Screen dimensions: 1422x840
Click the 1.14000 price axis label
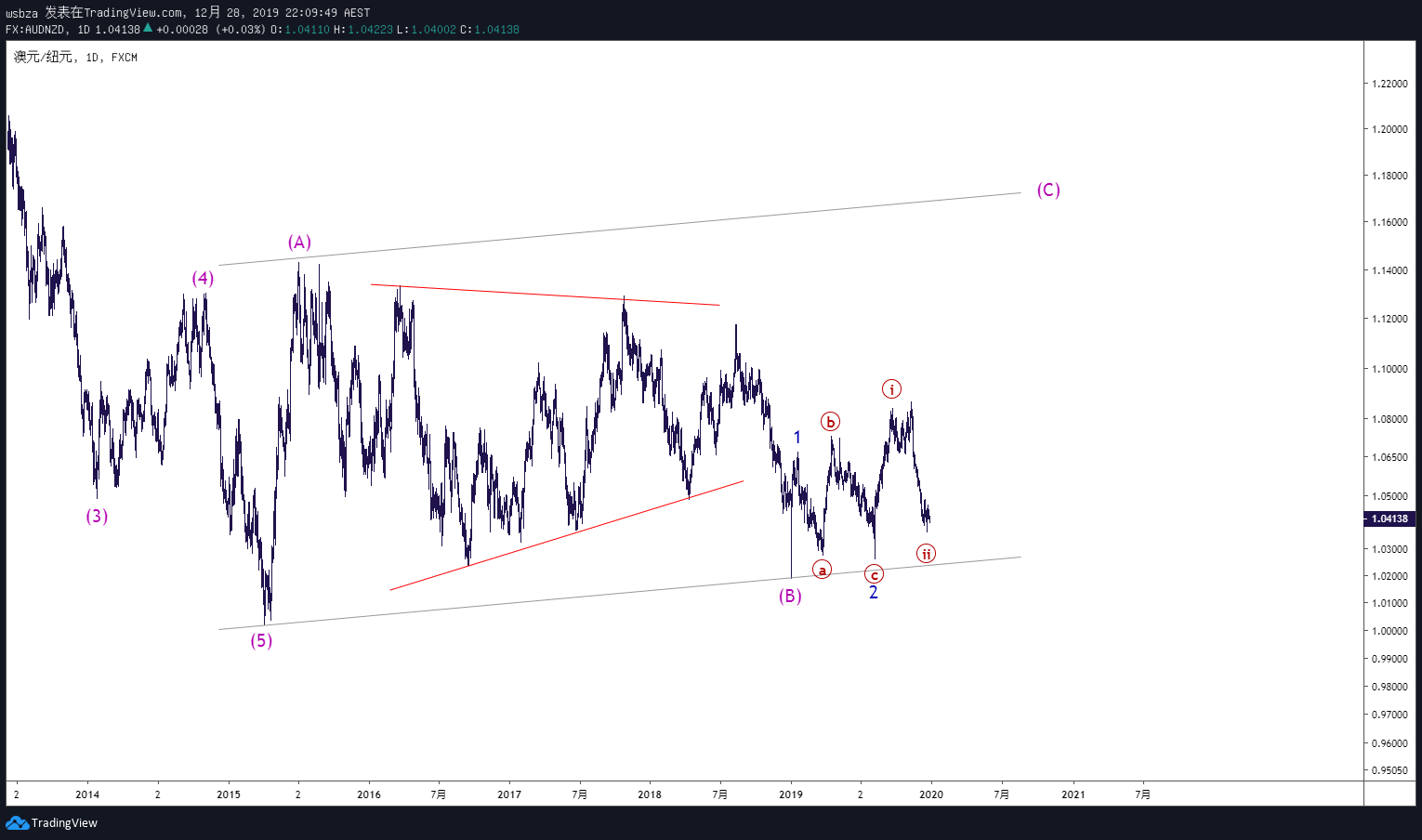coord(1389,270)
